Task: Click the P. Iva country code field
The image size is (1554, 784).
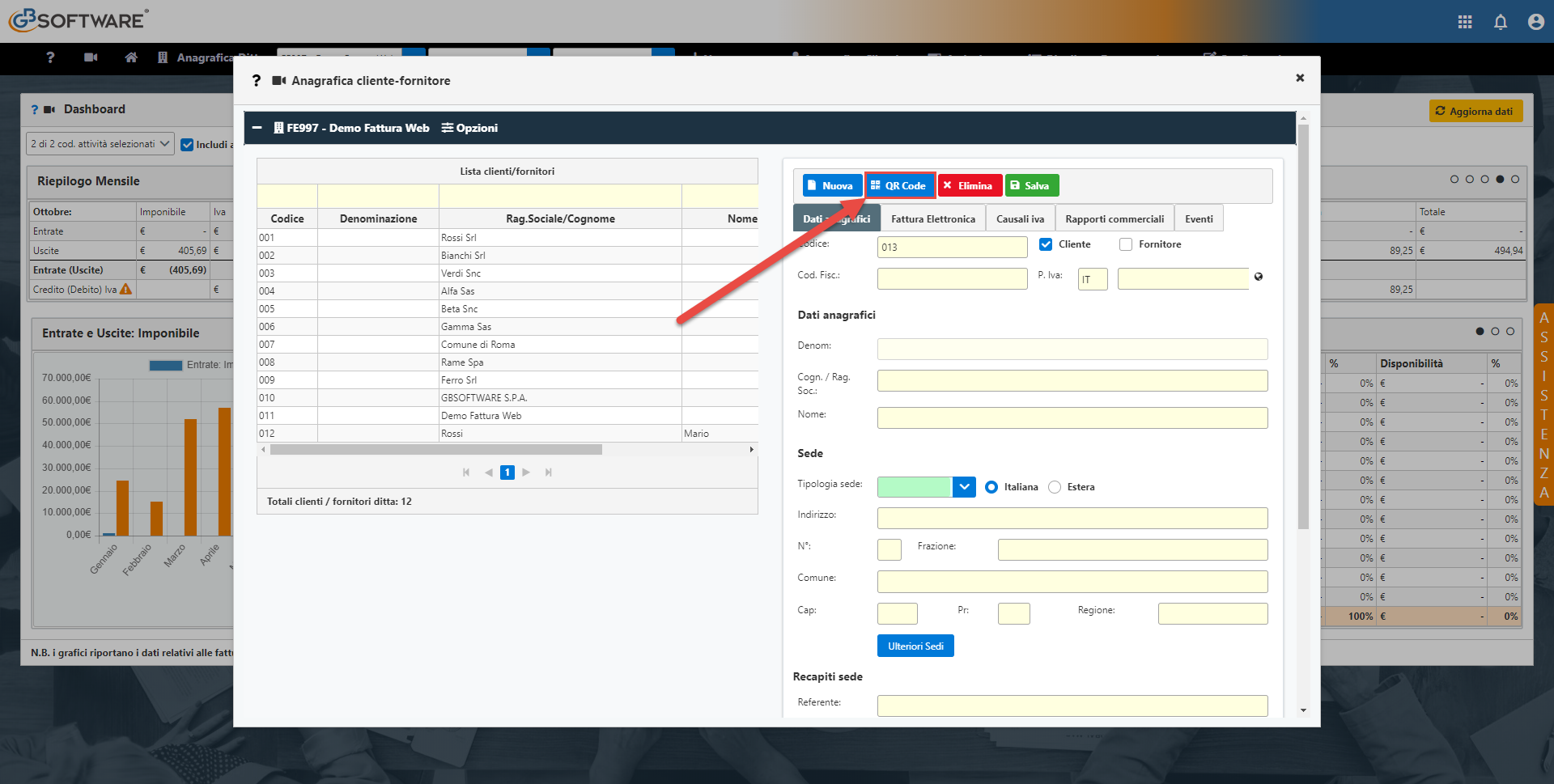Action: (x=1092, y=279)
